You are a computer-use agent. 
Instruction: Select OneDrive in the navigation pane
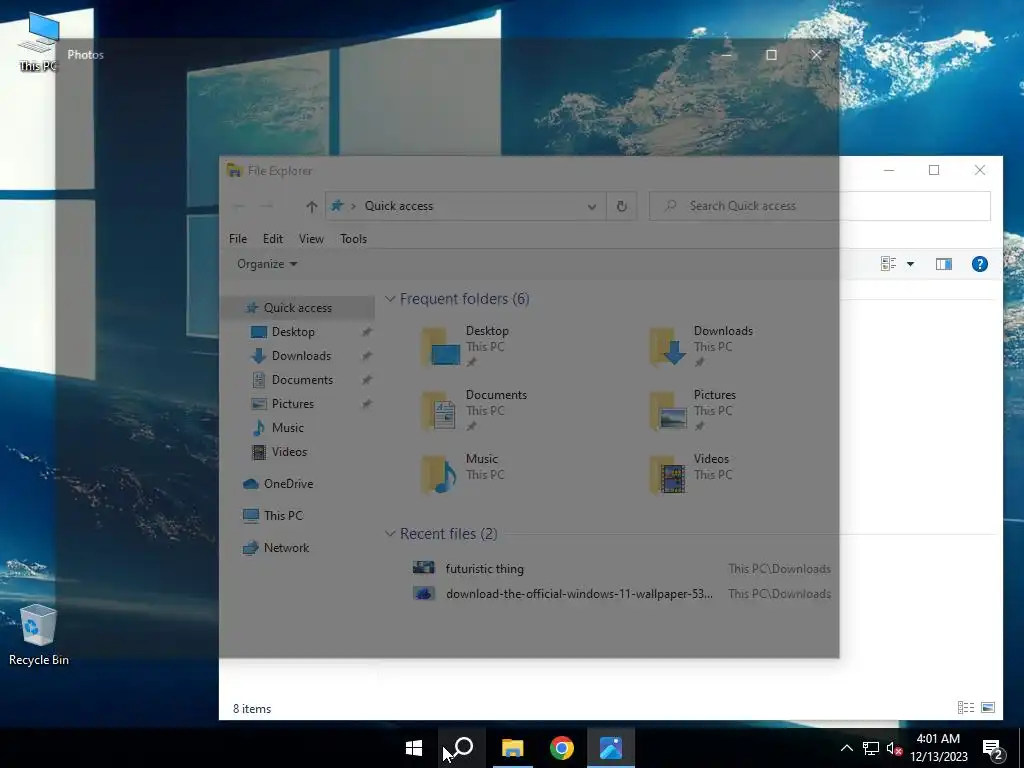[288, 484]
